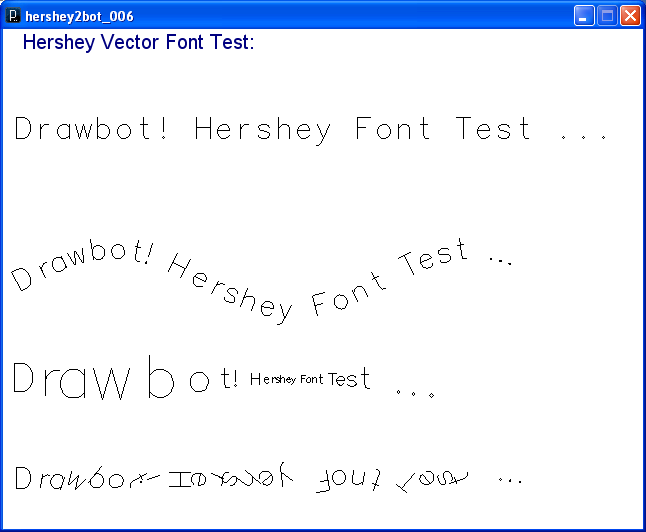Click the ellipsis ending the straight text line
Image resolution: width=646 pixels, height=532 pixels.
(584, 135)
